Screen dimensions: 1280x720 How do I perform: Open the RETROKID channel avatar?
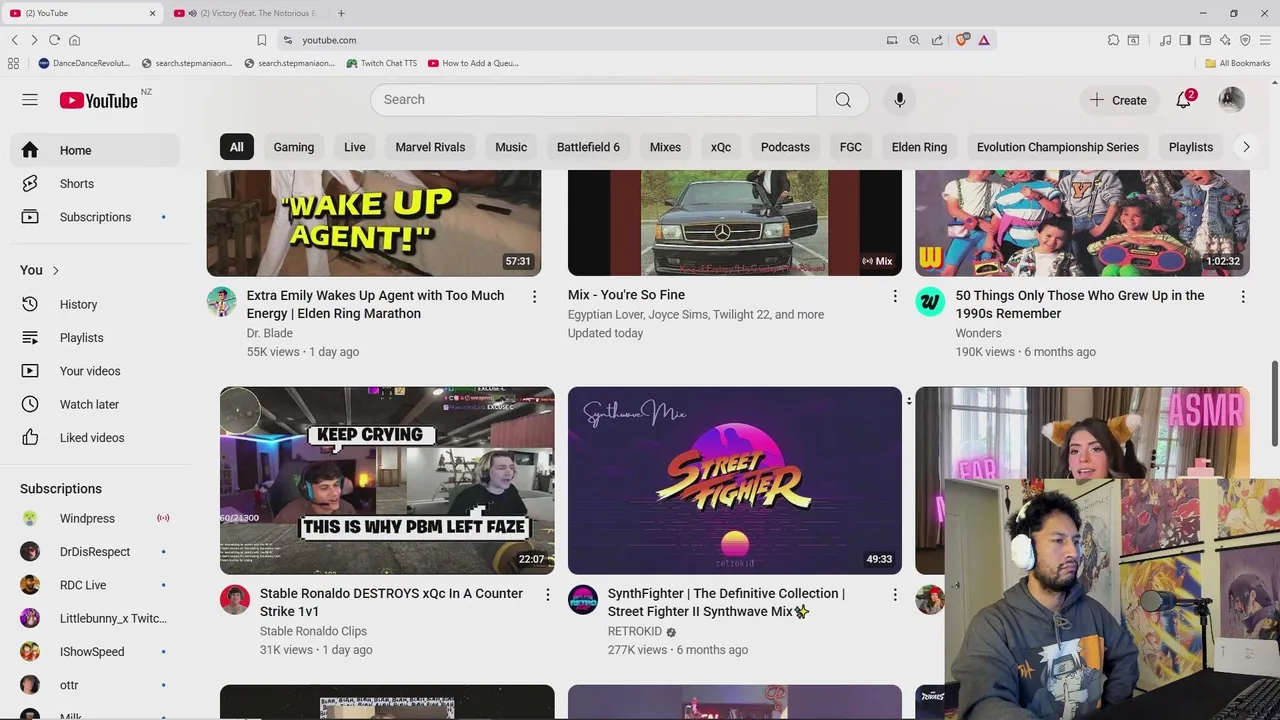(583, 599)
